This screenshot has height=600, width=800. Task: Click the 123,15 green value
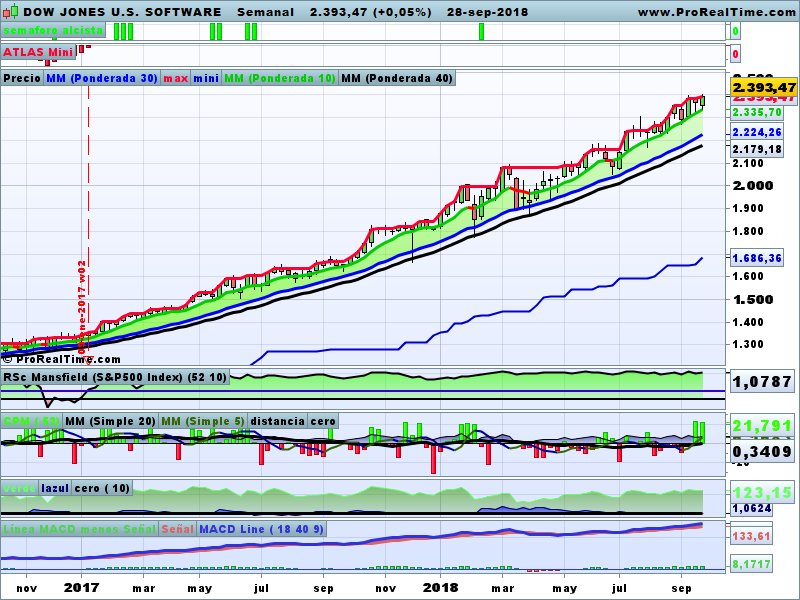tap(762, 492)
